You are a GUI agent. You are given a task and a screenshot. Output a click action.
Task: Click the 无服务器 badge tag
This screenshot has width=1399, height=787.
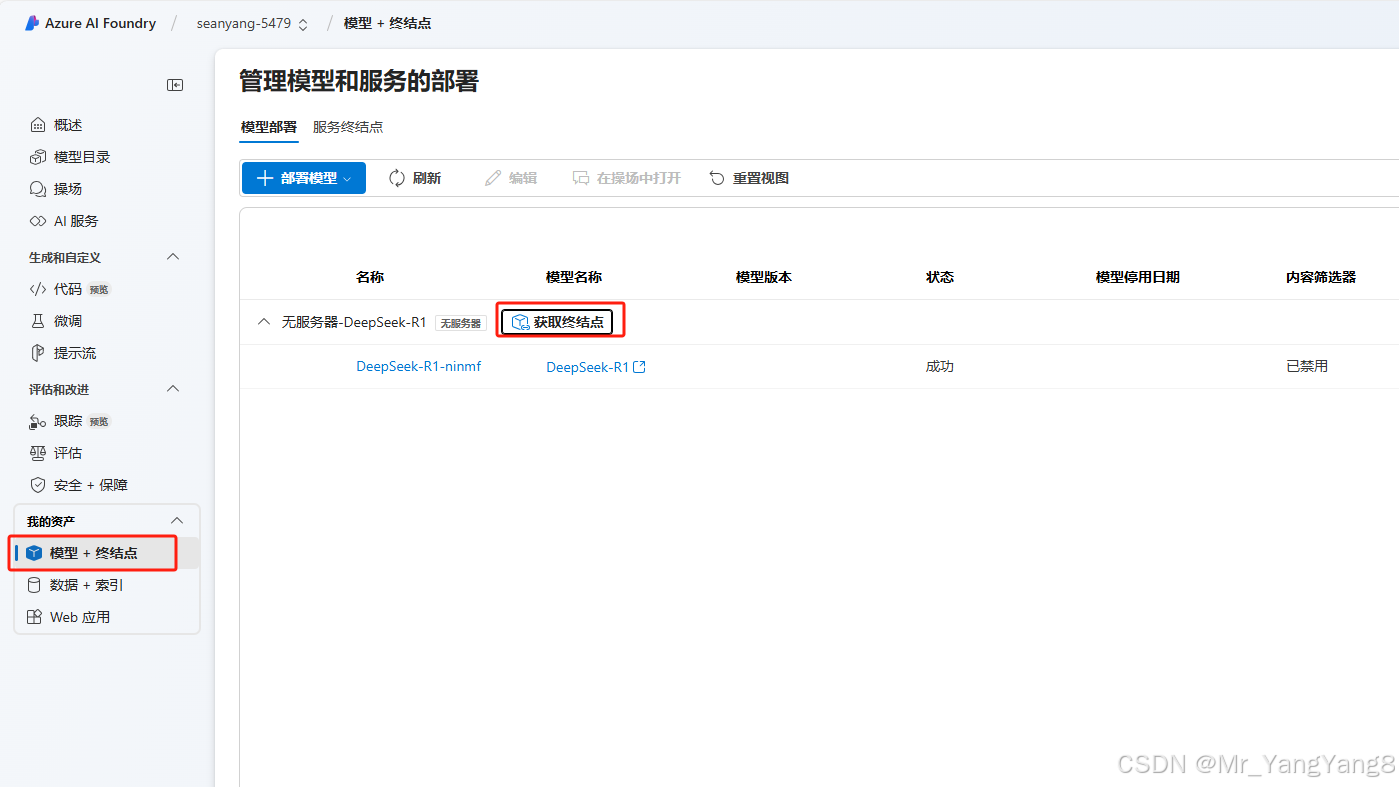pos(461,323)
